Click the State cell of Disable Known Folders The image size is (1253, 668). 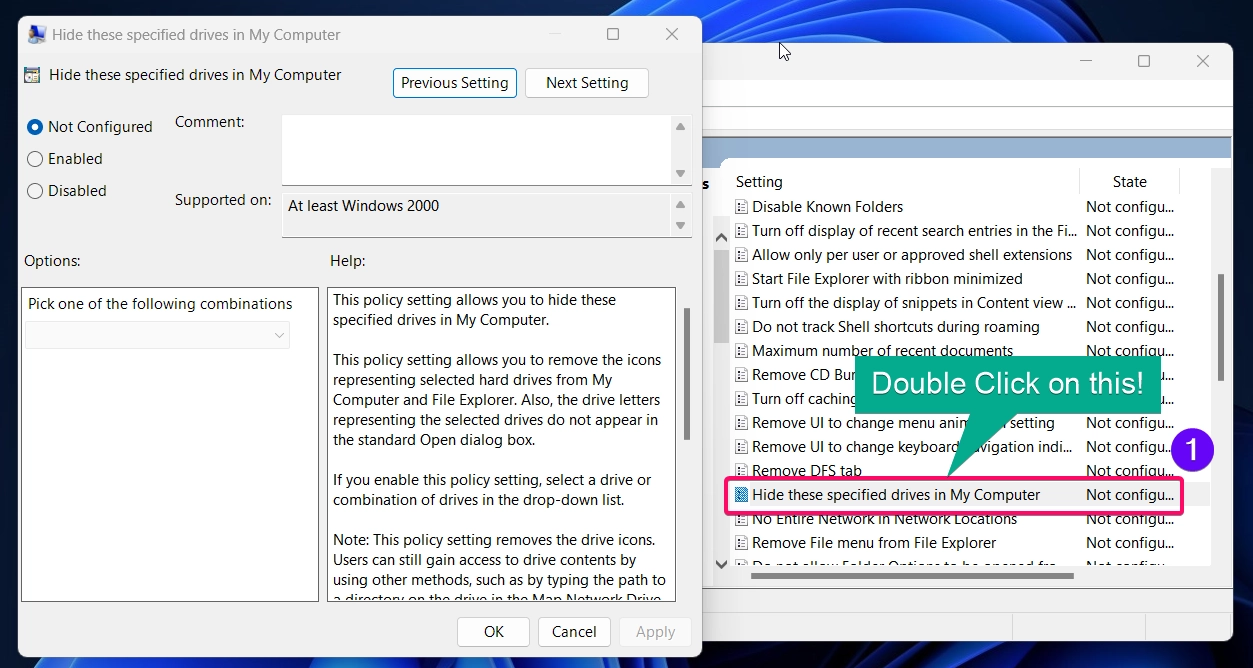click(x=1130, y=207)
